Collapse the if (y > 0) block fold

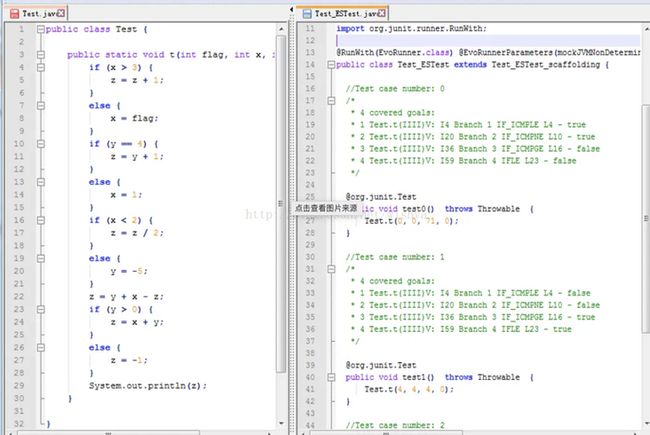[41, 309]
